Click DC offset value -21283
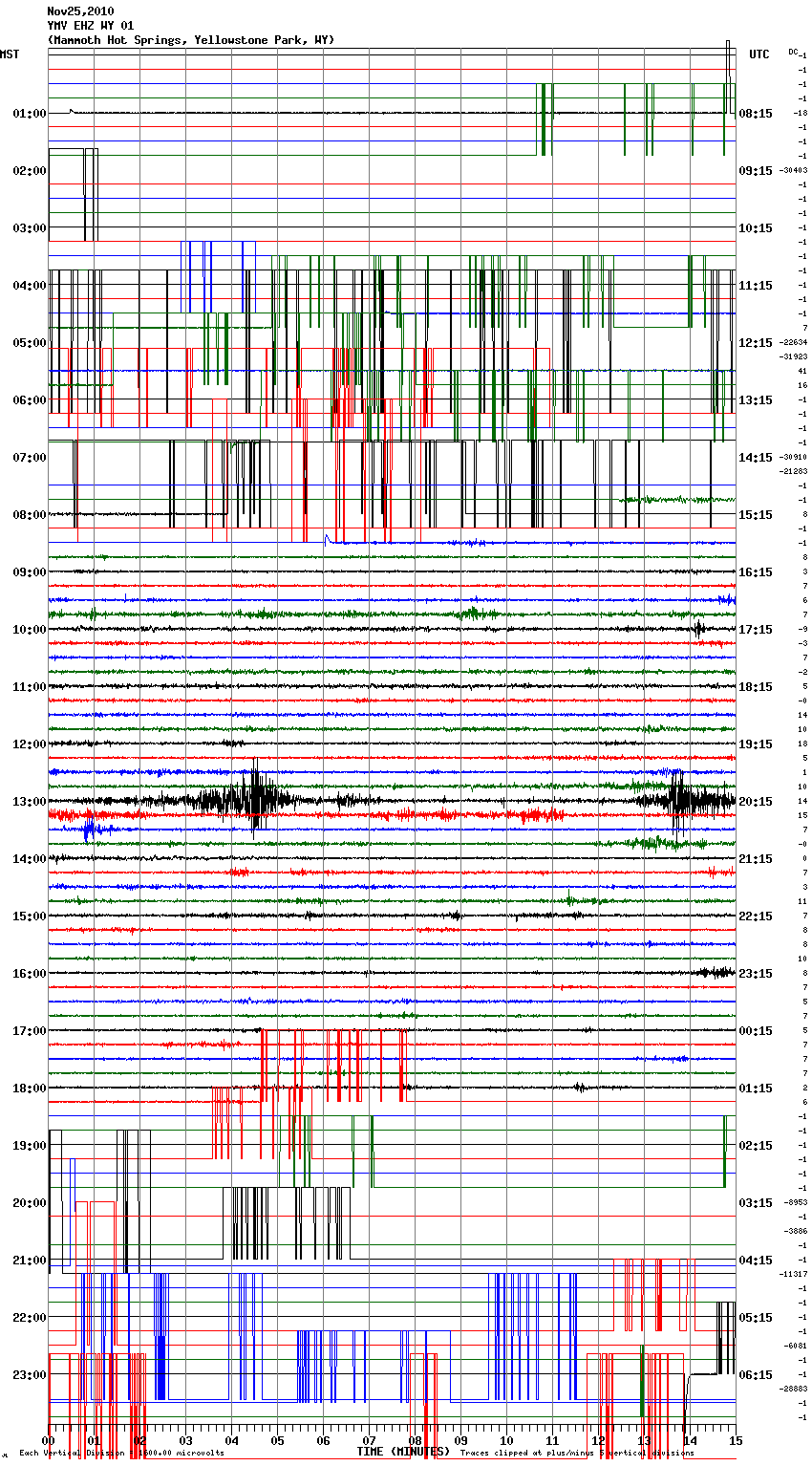 [x=794, y=471]
